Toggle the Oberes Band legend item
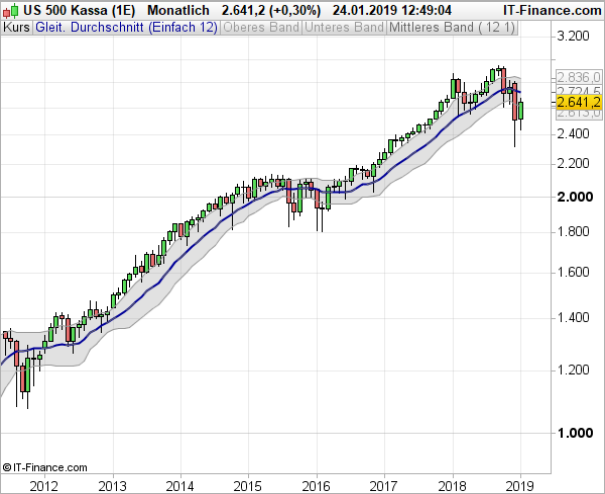 [261, 28]
